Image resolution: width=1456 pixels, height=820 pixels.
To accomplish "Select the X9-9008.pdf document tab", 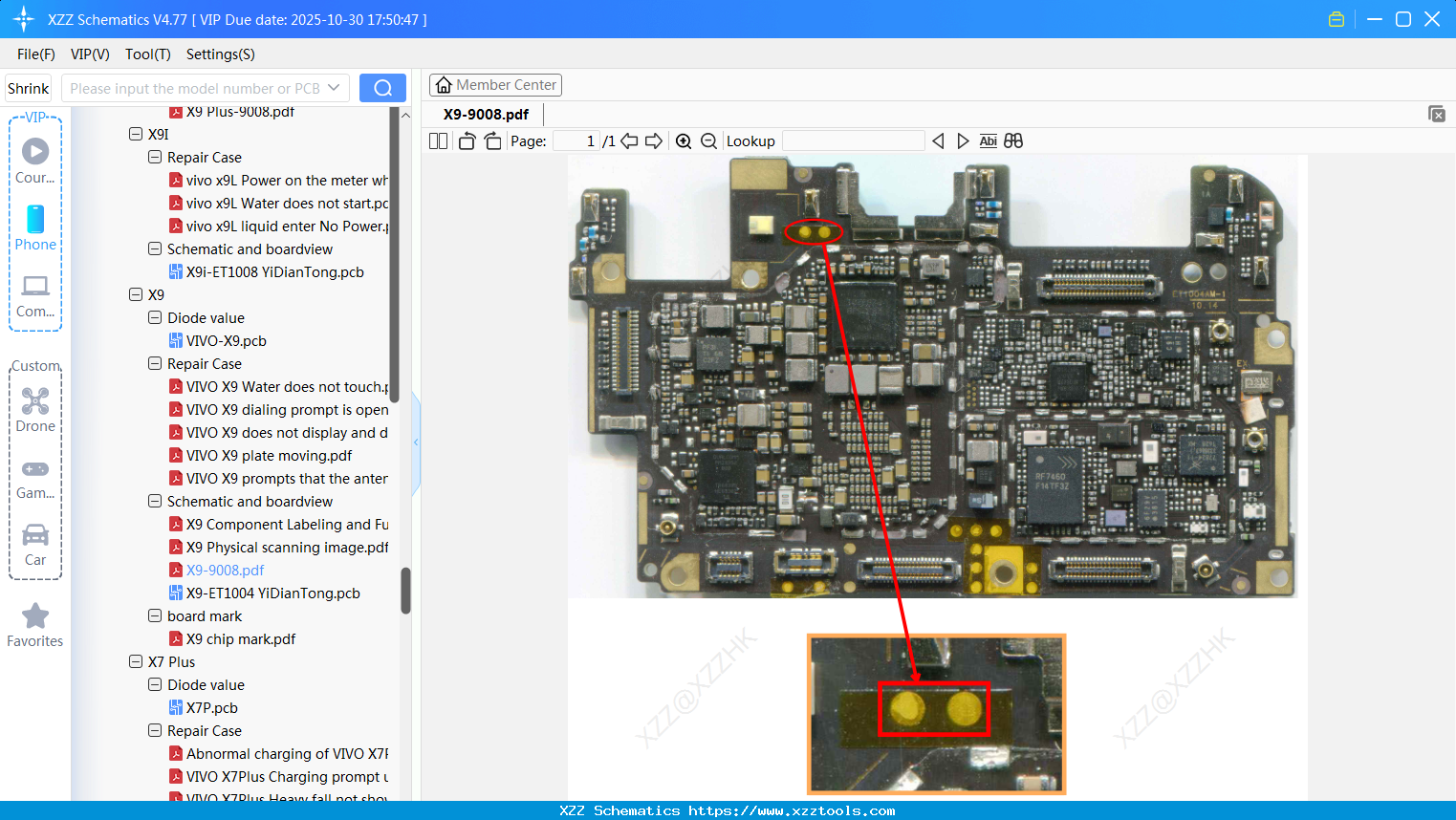I will [x=486, y=114].
